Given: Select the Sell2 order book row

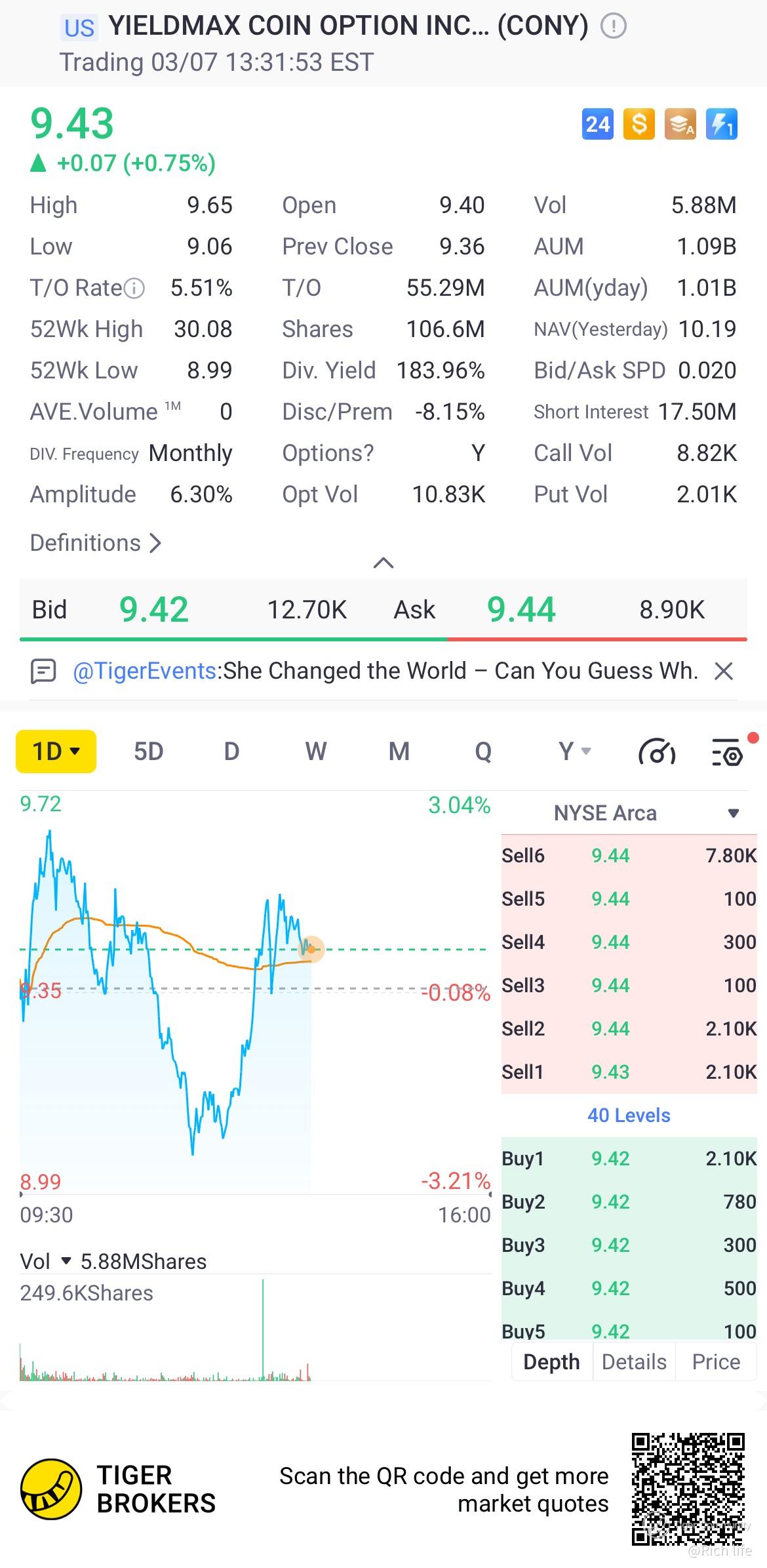Looking at the screenshot, I should click(x=629, y=1029).
